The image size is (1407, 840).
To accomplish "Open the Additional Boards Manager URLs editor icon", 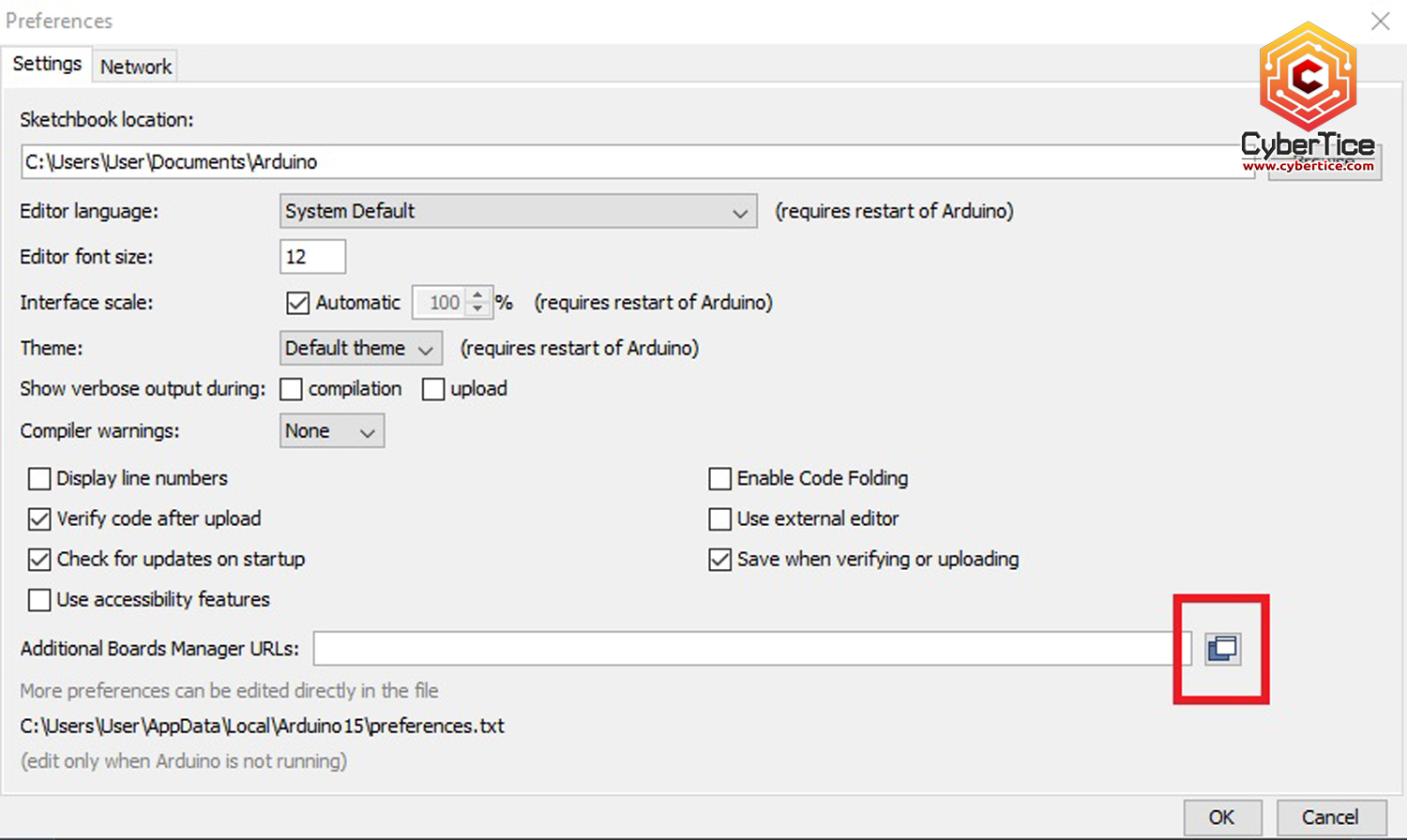I will (1222, 649).
